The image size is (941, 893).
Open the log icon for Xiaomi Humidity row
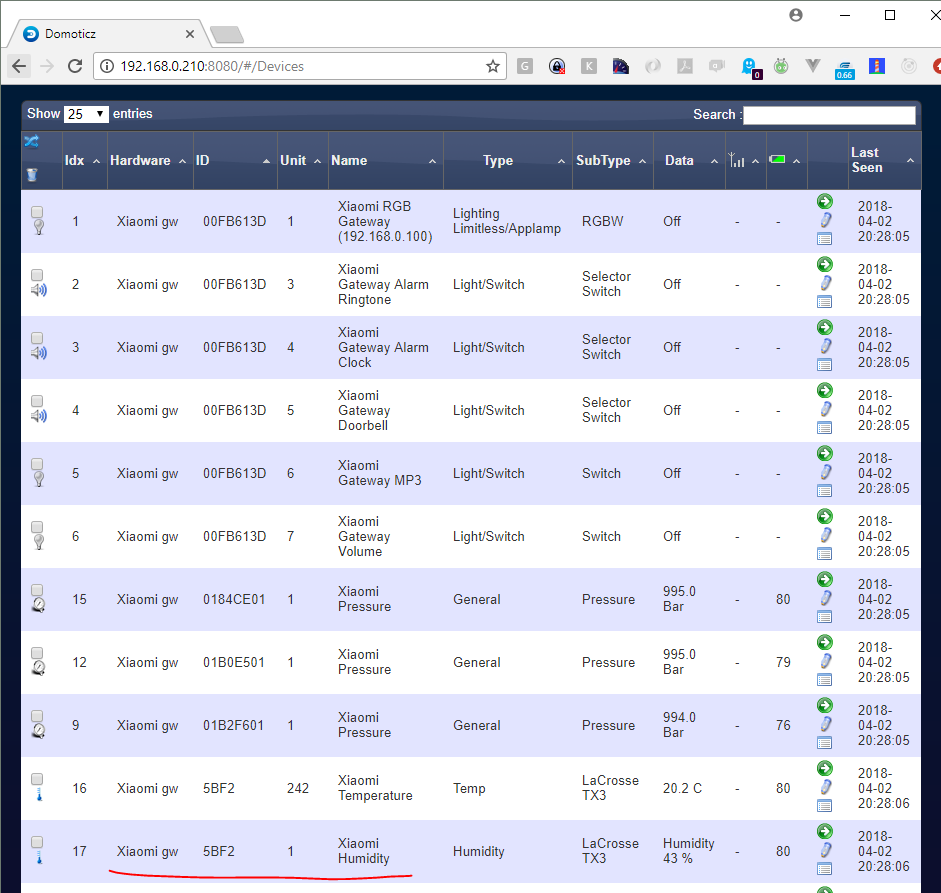pos(825,868)
